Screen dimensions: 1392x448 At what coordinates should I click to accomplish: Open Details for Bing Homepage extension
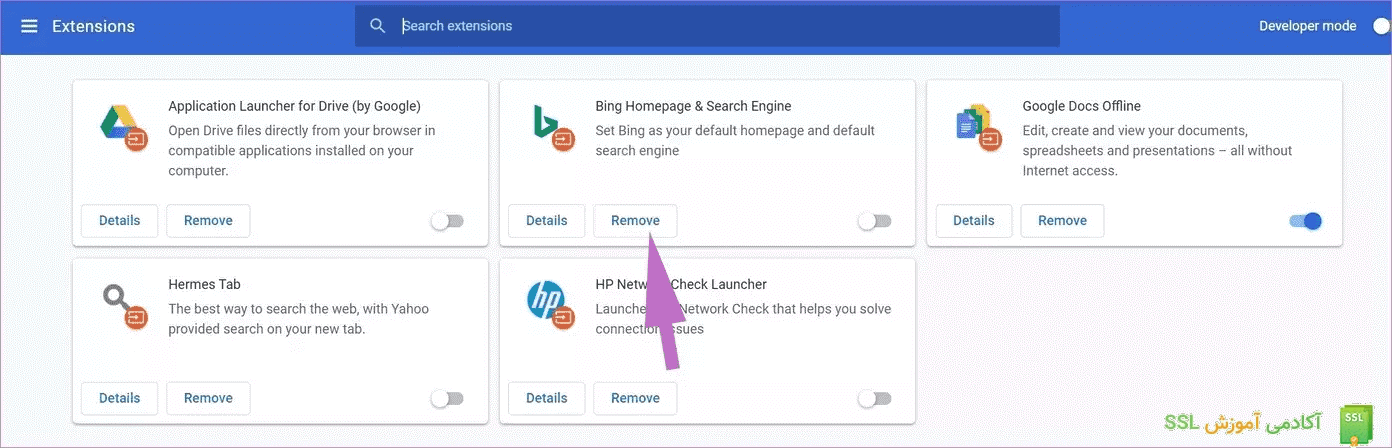click(547, 221)
